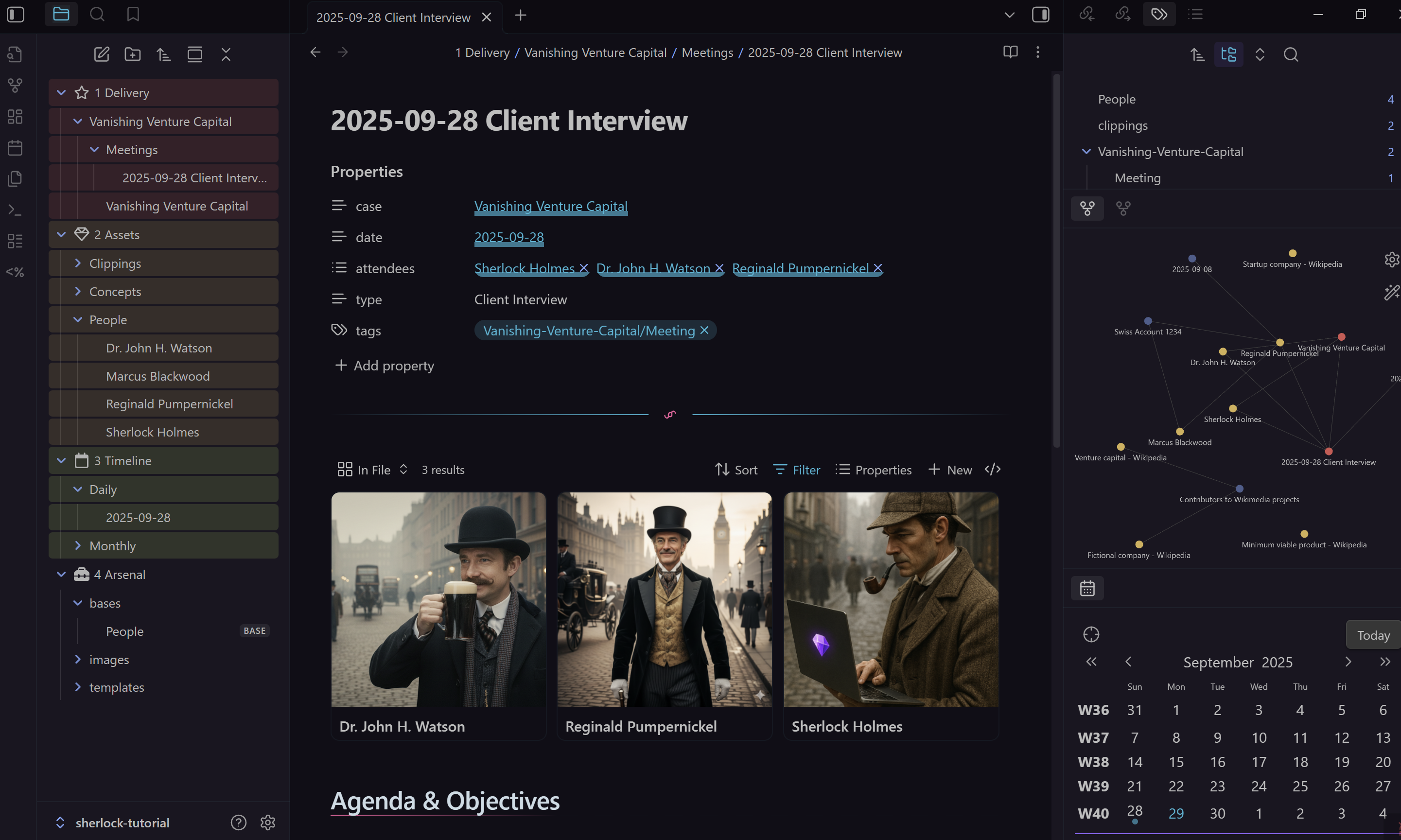Open the daily note calendar icon in left ribbon
Image resolution: width=1401 pixels, height=840 pixels.
pyautogui.click(x=14, y=147)
